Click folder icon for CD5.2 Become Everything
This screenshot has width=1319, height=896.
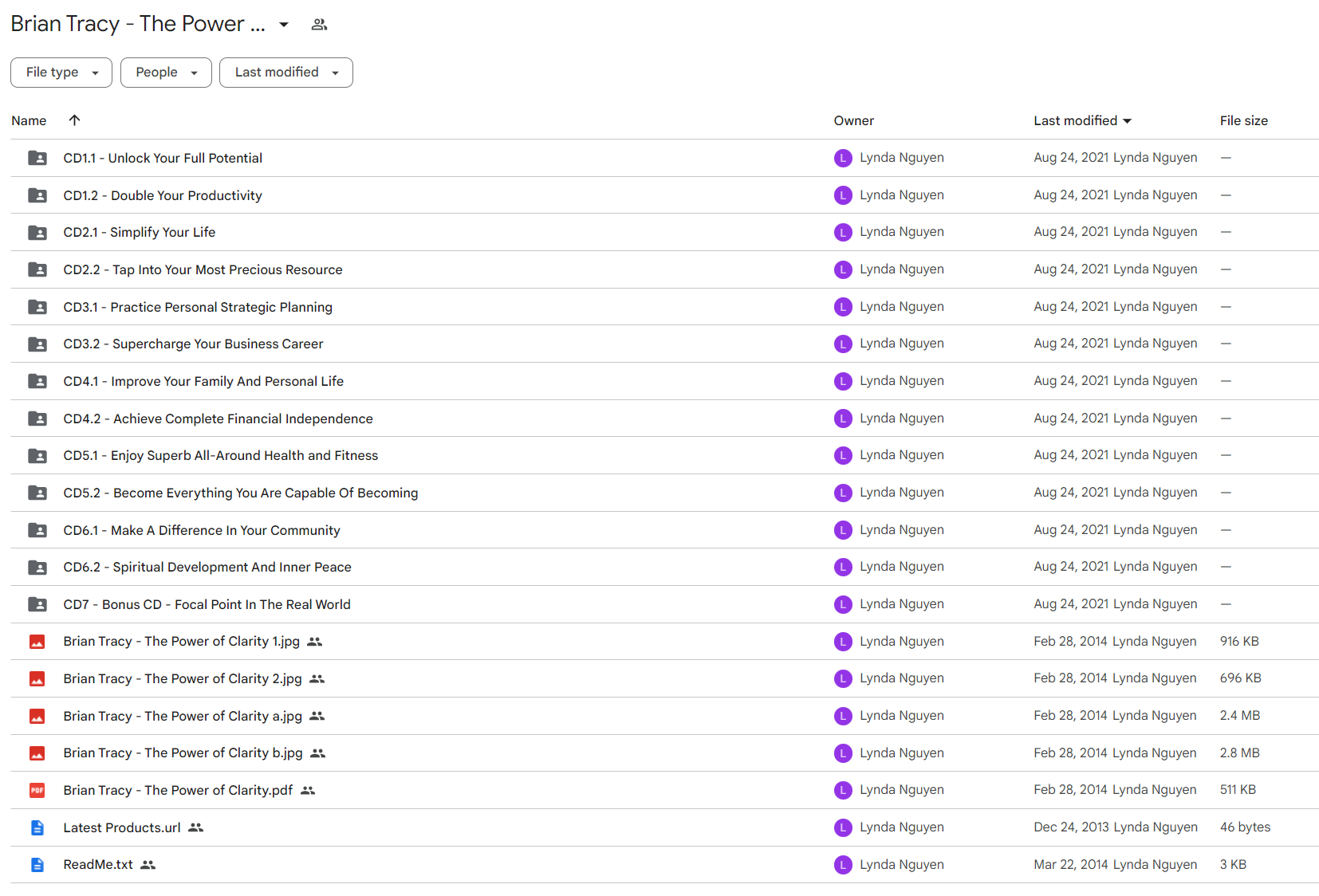pos(37,493)
